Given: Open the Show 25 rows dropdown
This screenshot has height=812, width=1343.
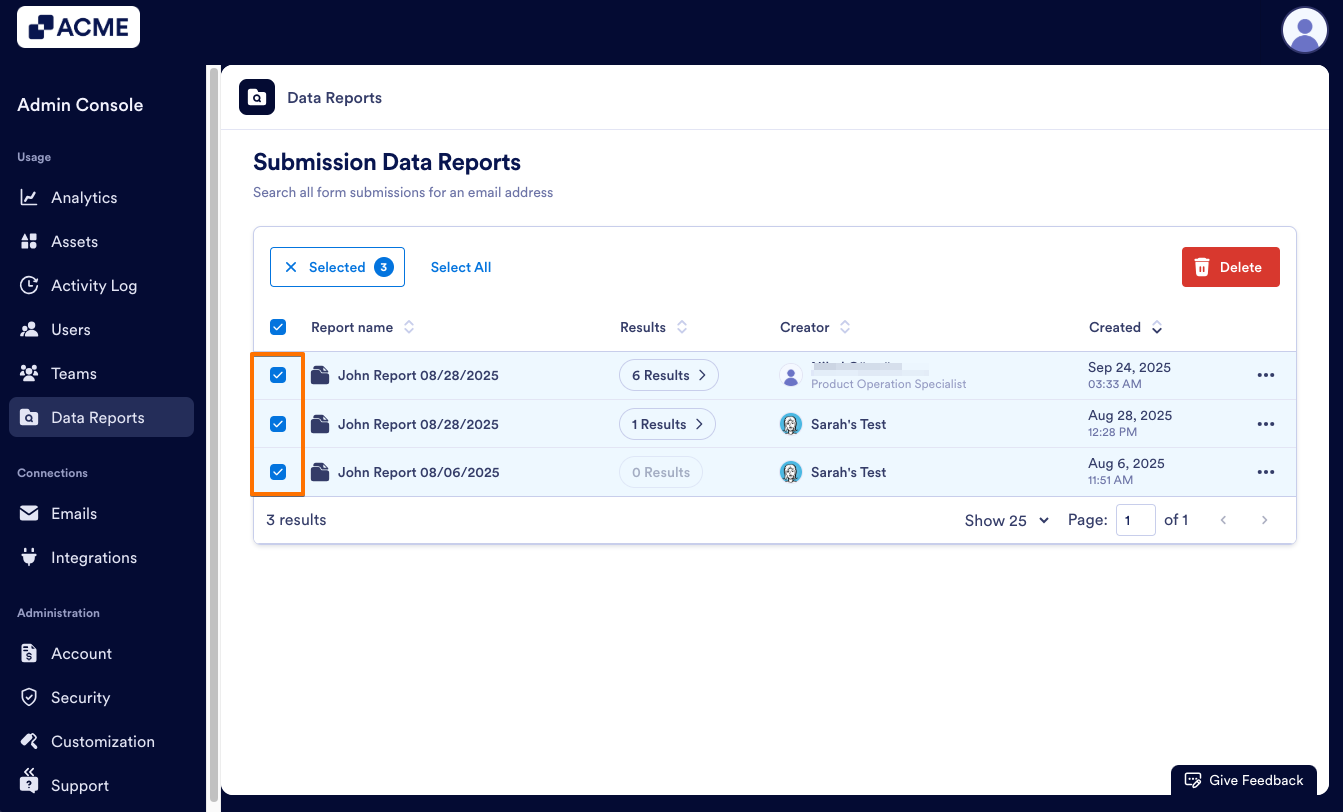Looking at the screenshot, I should (1006, 520).
